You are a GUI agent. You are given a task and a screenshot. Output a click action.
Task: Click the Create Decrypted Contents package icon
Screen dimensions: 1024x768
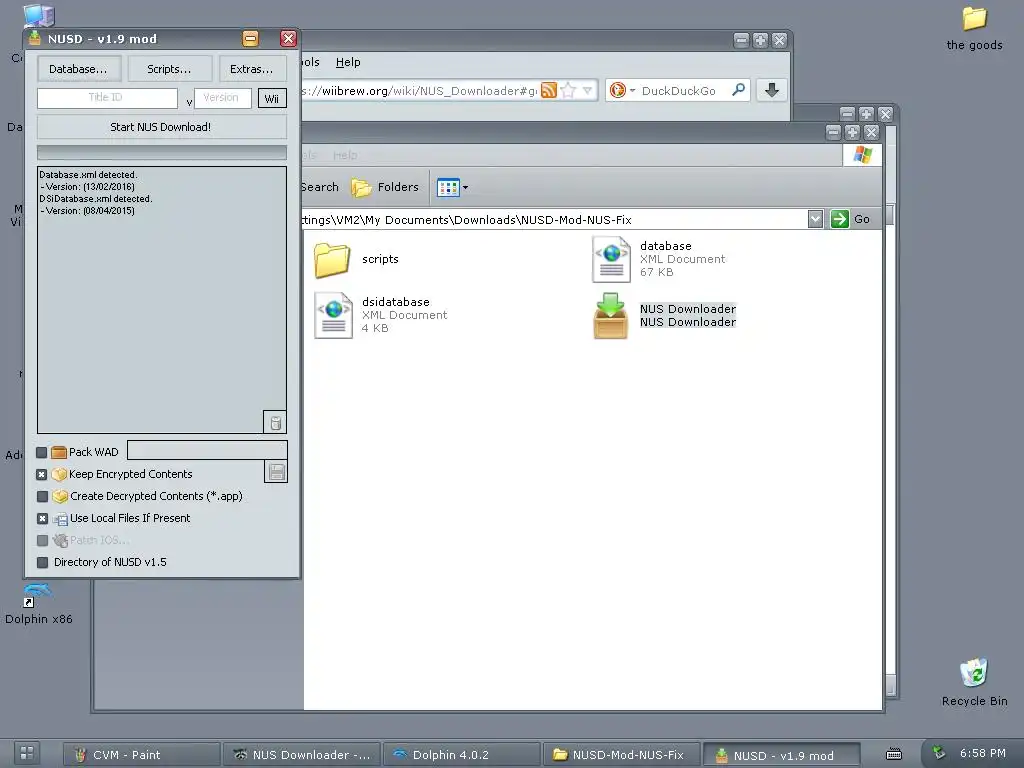click(x=60, y=496)
